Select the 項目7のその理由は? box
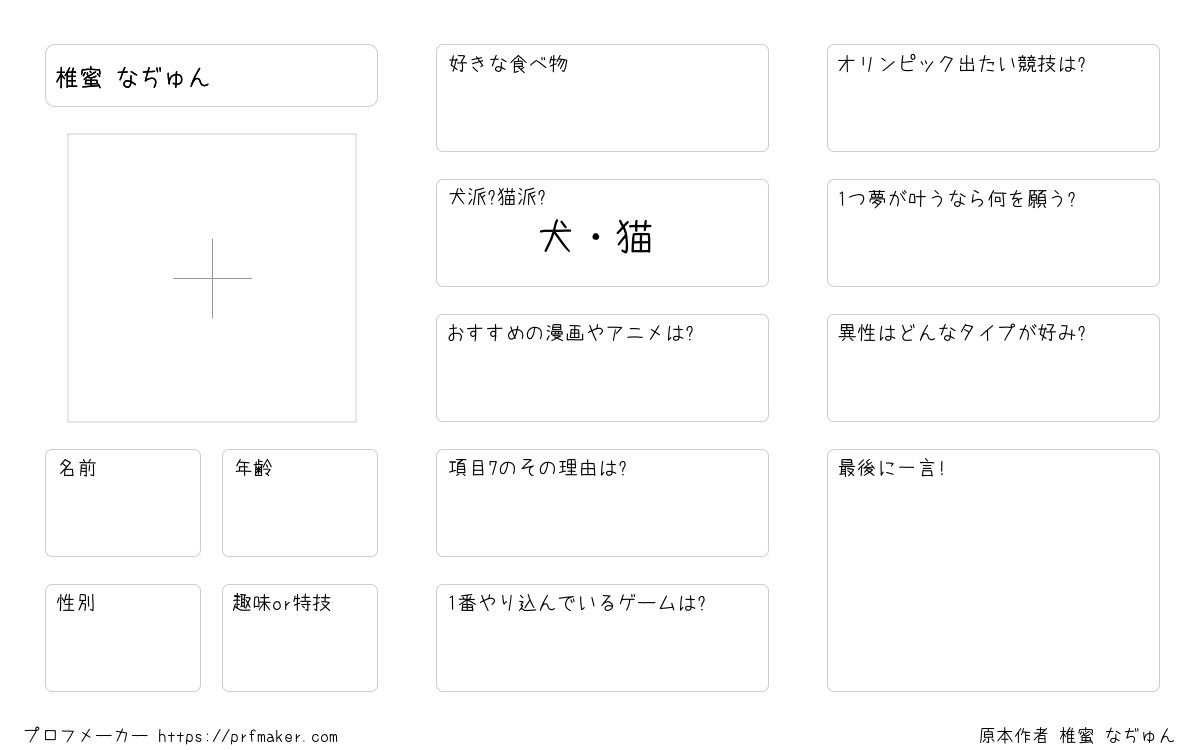 (x=602, y=503)
